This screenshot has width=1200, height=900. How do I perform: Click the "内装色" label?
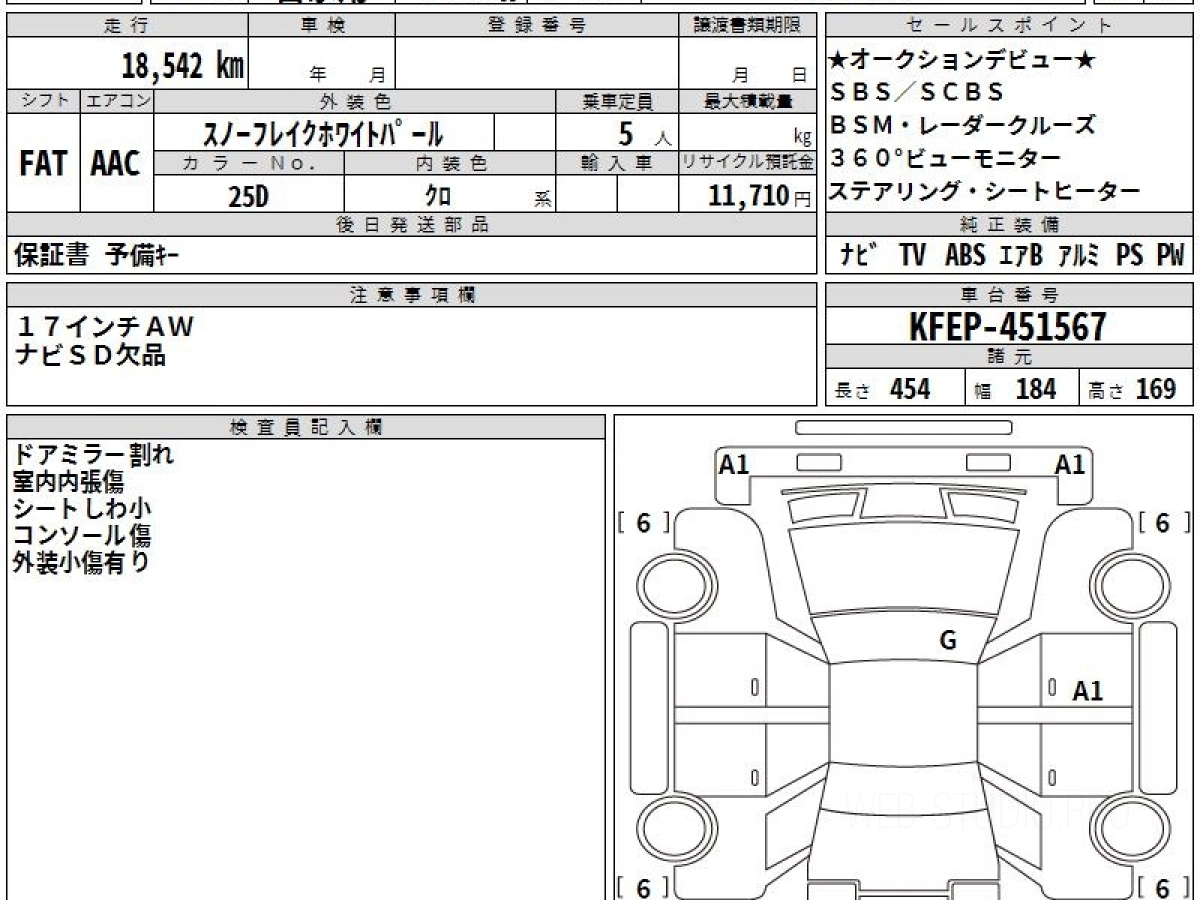[450, 163]
